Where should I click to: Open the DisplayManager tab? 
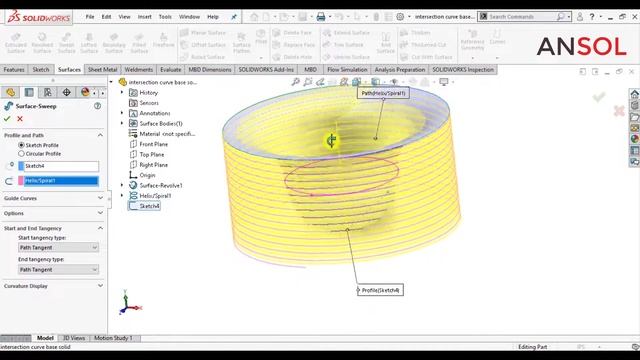(85, 92)
